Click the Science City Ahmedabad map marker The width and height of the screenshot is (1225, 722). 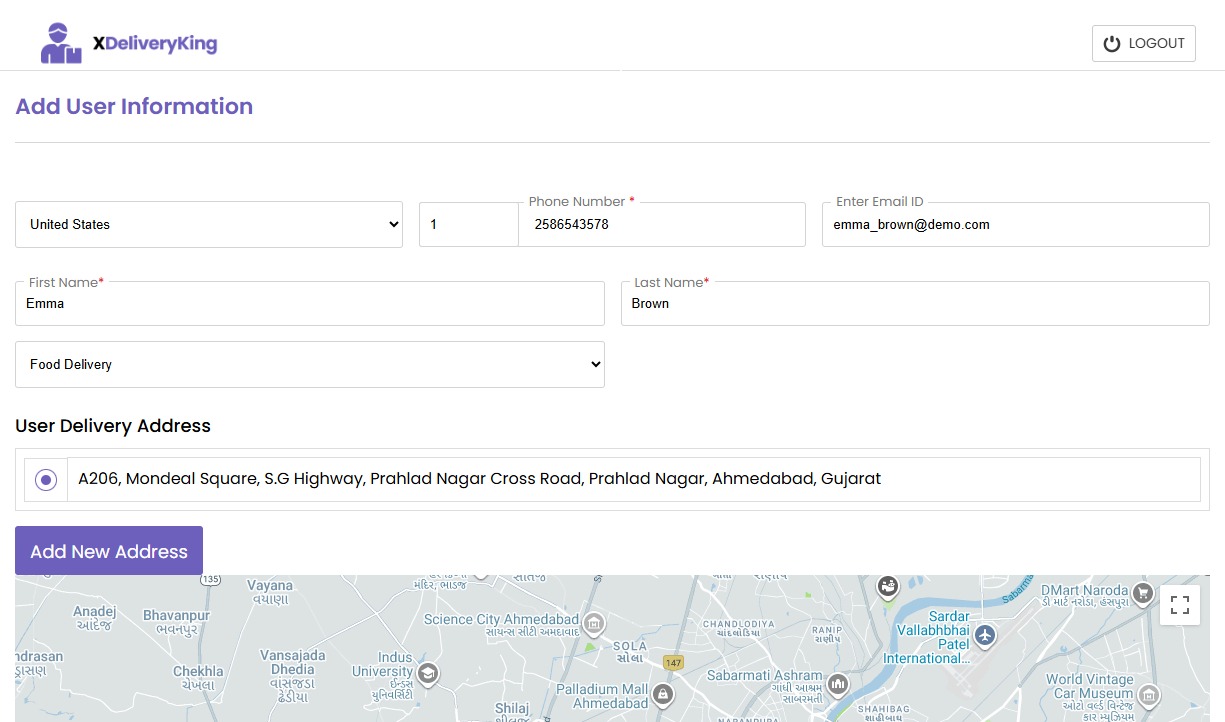[594, 624]
